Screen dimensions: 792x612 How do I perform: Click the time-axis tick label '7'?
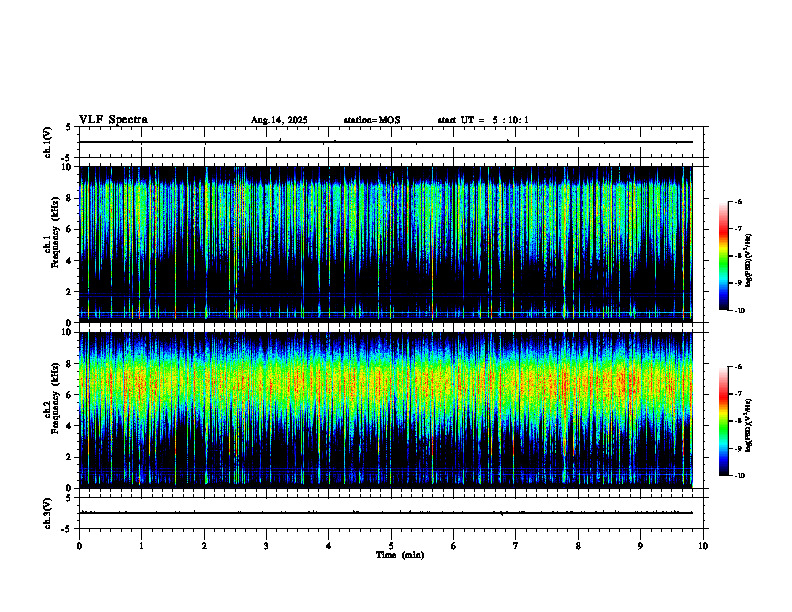[516, 546]
